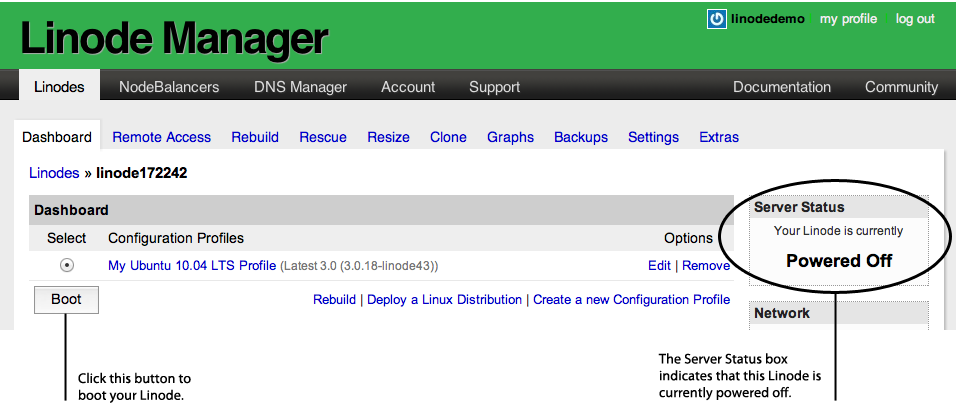Switch to the Account tab

408,87
